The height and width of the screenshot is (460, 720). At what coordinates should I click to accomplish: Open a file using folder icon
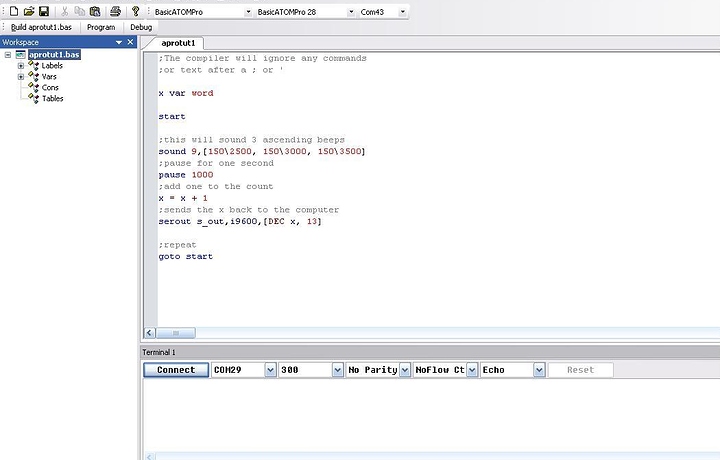coord(29,11)
